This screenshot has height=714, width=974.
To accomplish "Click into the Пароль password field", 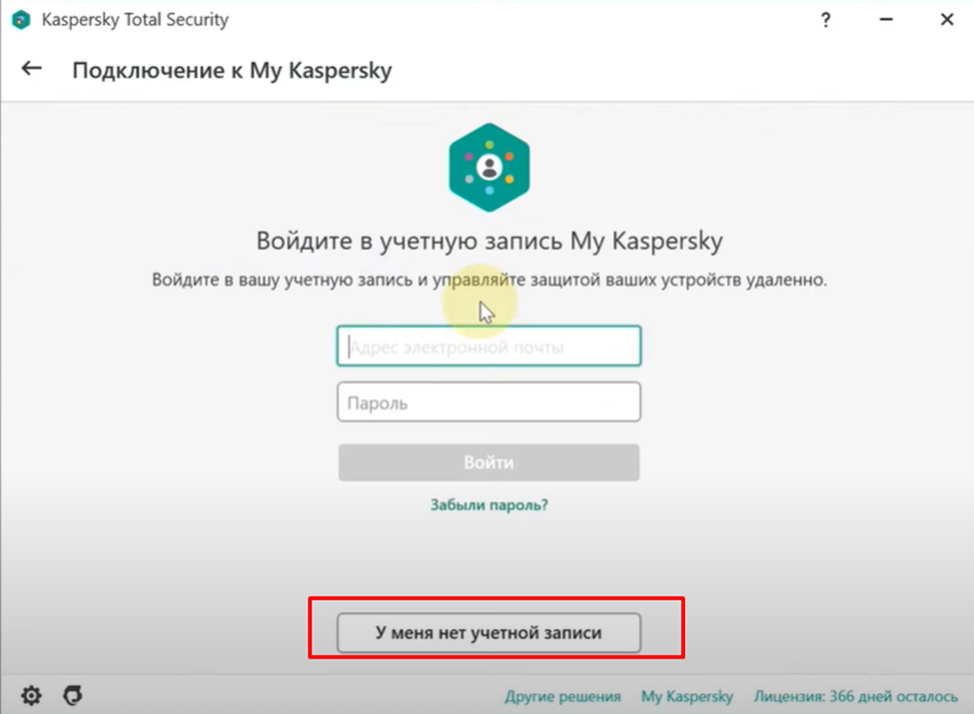I will click(489, 404).
